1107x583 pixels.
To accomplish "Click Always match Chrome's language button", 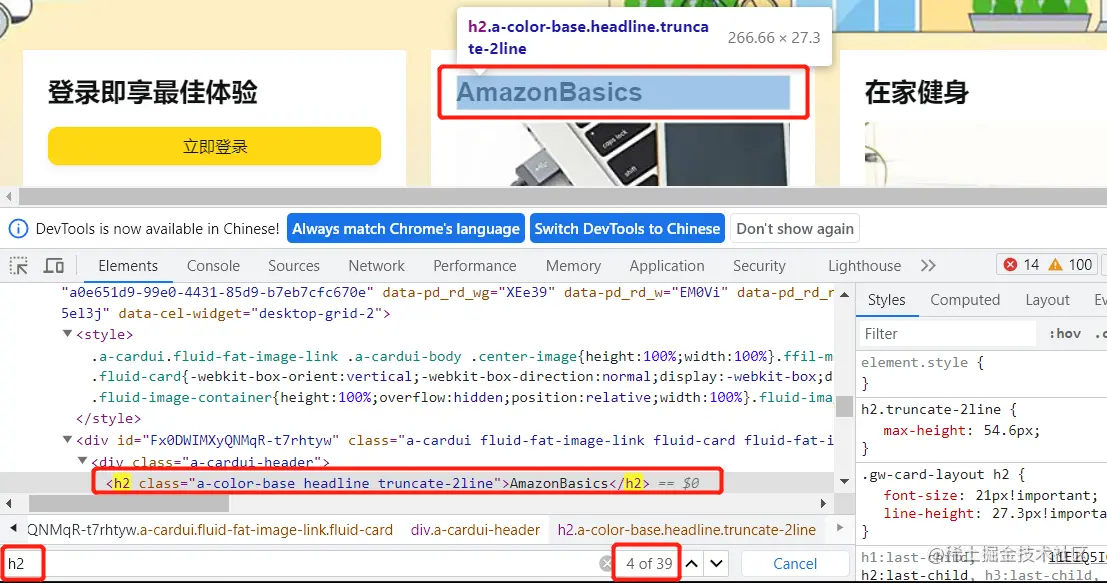I will 406,229.
